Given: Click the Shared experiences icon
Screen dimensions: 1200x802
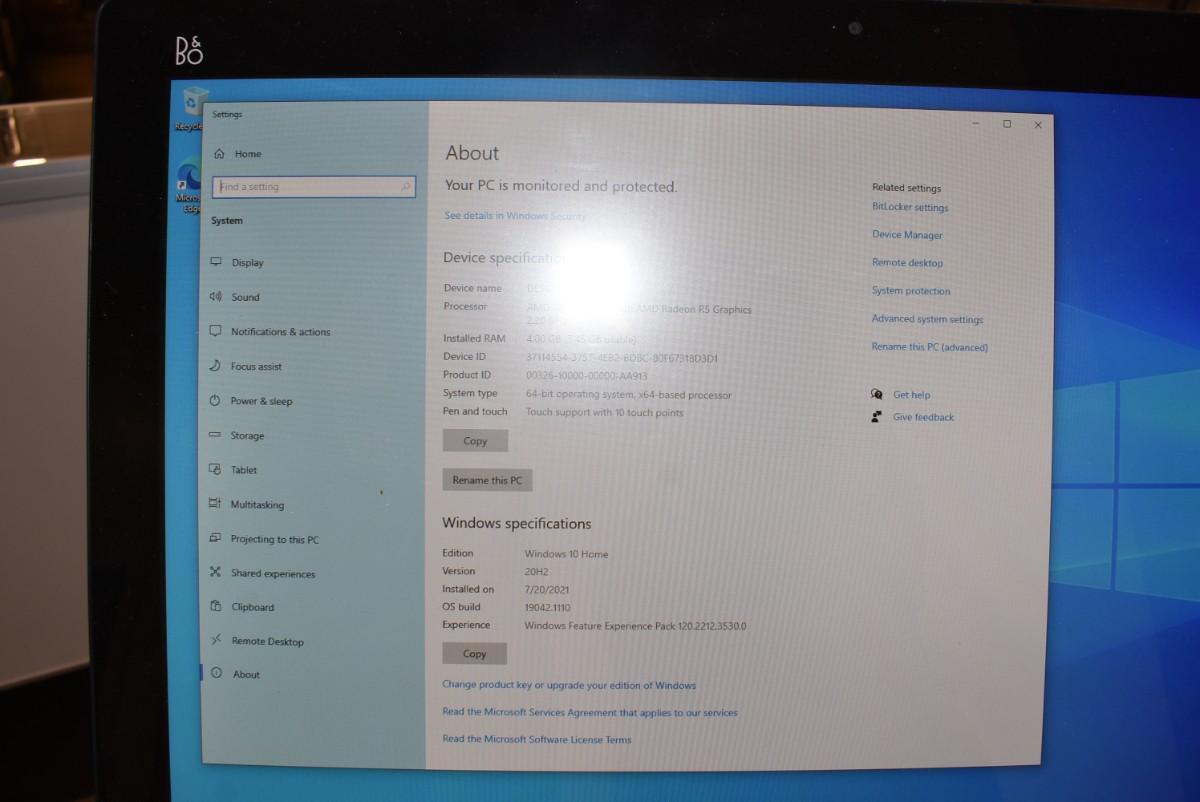Looking at the screenshot, I should click(x=215, y=572).
